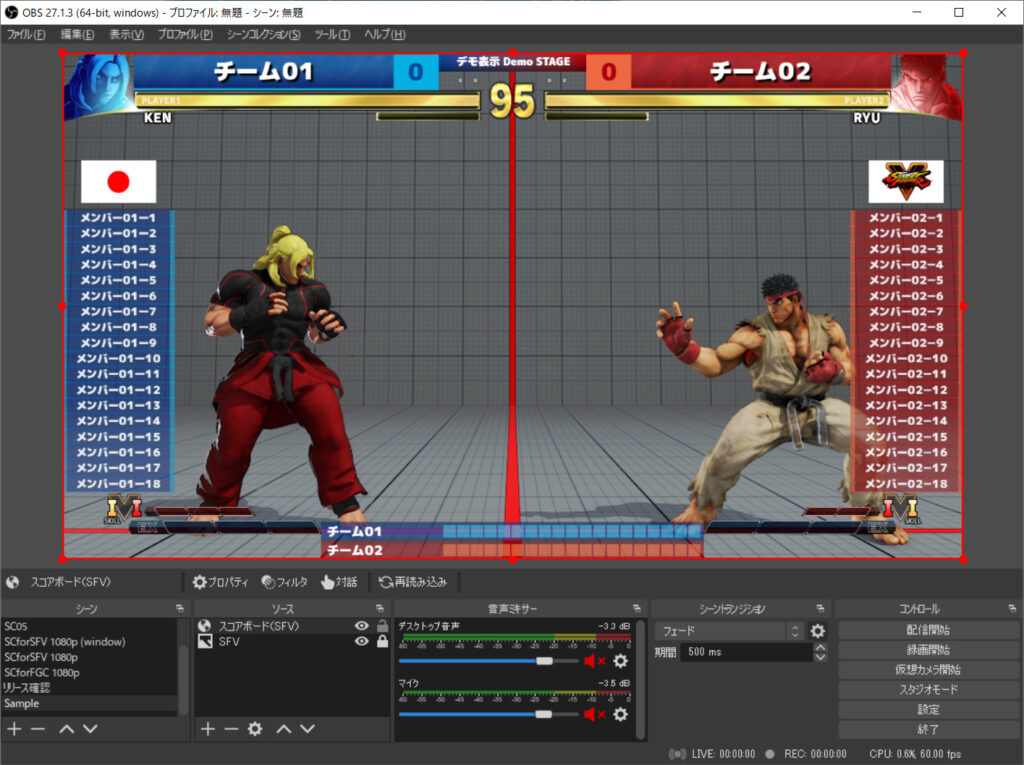
Task: Open the シーンコレクション menu
Action: tap(263, 35)
